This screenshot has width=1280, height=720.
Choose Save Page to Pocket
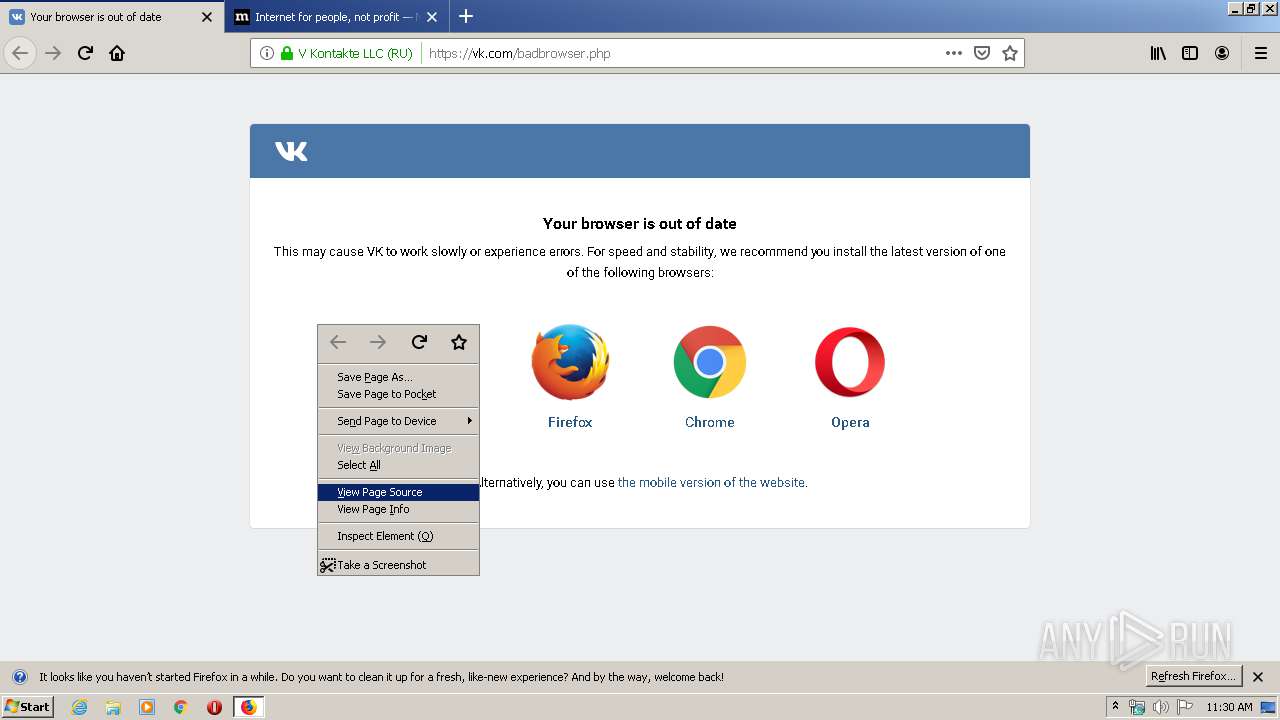pos(398,394)
